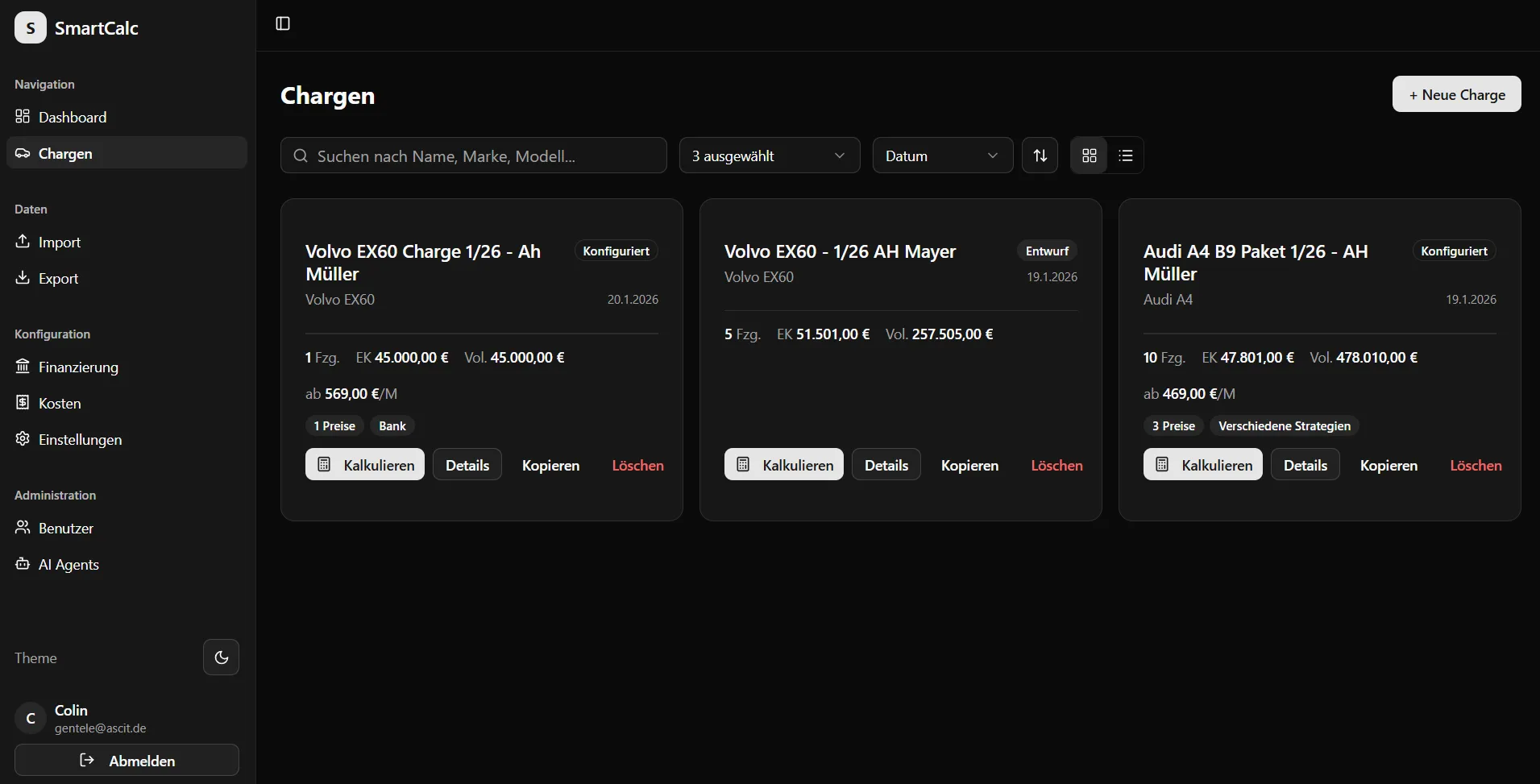Calculate the Audi A4 B9 Paket charge

pyautogui.click(x=1202, y=465)
